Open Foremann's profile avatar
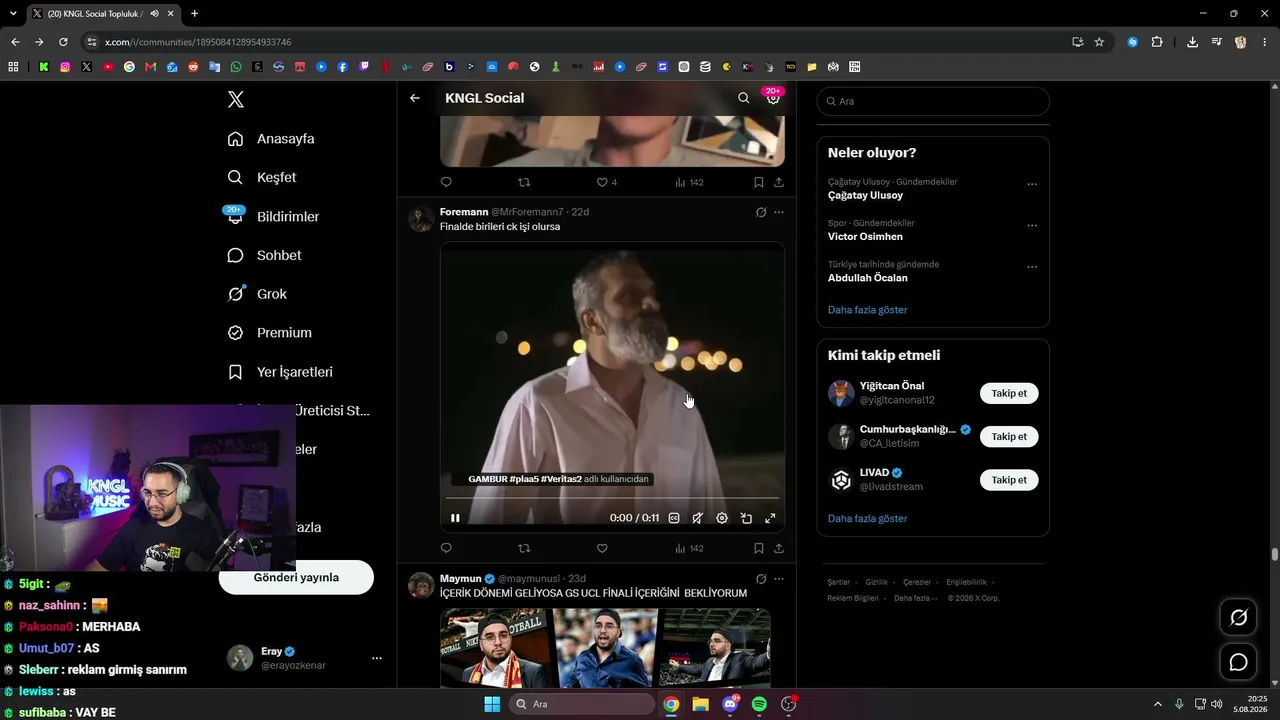Image resolution: width=1280 pixels, height=720 pixels. (421, 219)
